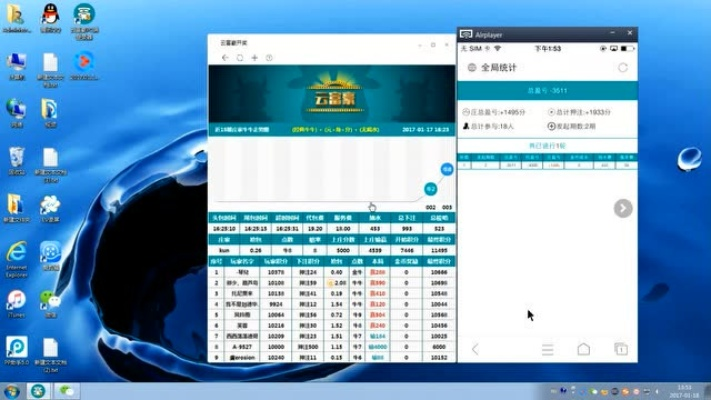
Task: Click the 庄总盈亏 +1495分 statistic
Action: pyautogui.click(x=494, y=112)
